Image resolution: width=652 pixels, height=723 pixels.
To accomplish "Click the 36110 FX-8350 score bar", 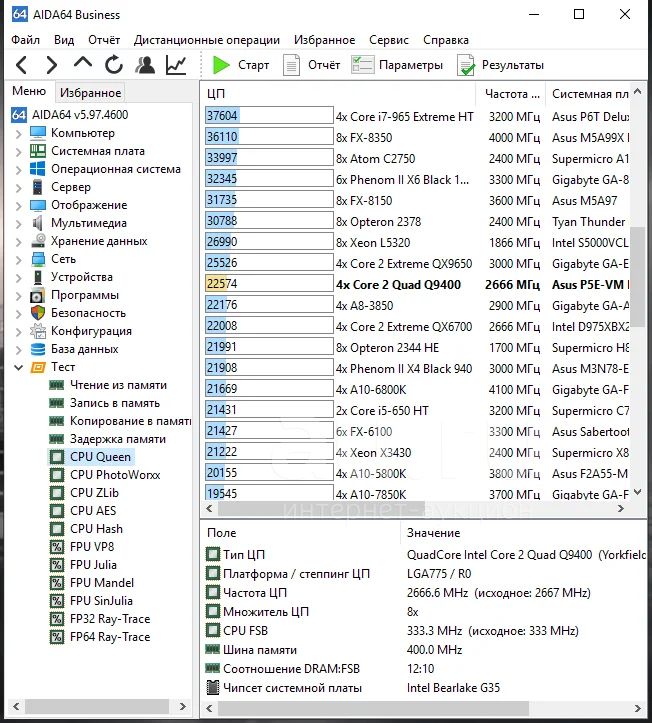I will tap(269, 137).
